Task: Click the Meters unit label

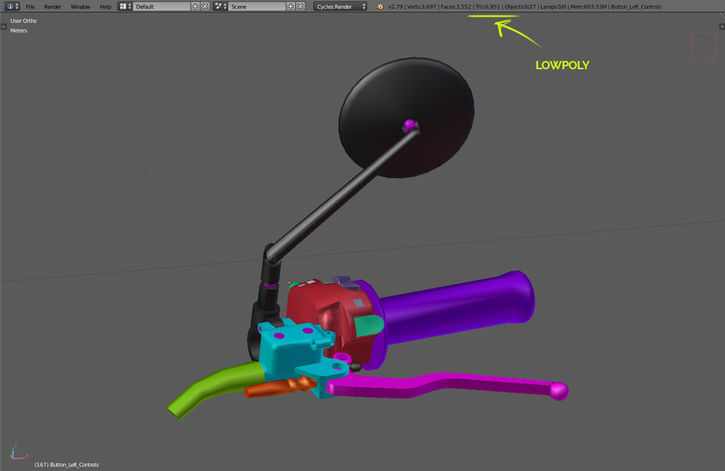Action: coord(18,31)
